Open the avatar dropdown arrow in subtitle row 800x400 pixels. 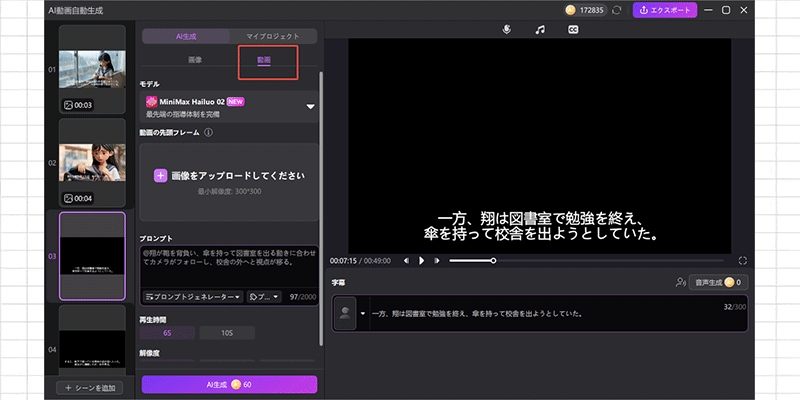click(x=363, y=313)
